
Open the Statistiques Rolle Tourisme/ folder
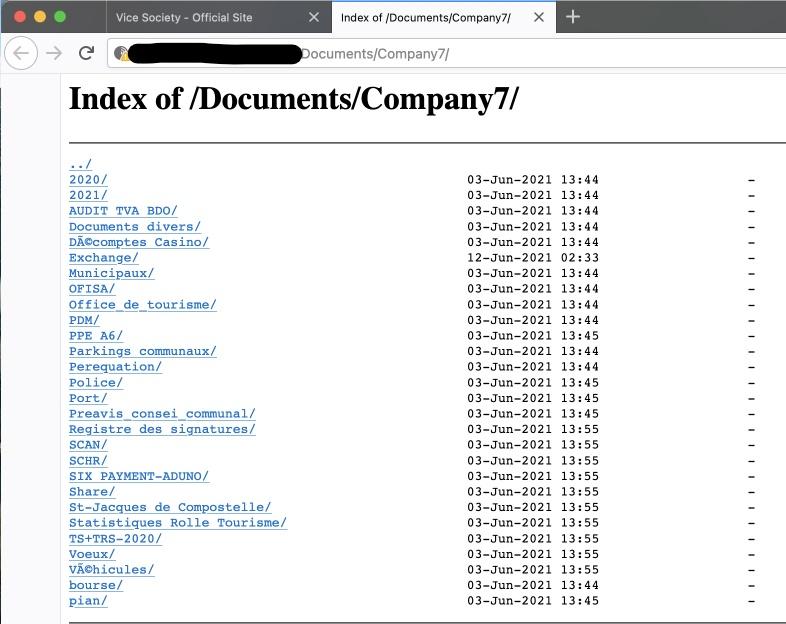(x=178, y=523)
